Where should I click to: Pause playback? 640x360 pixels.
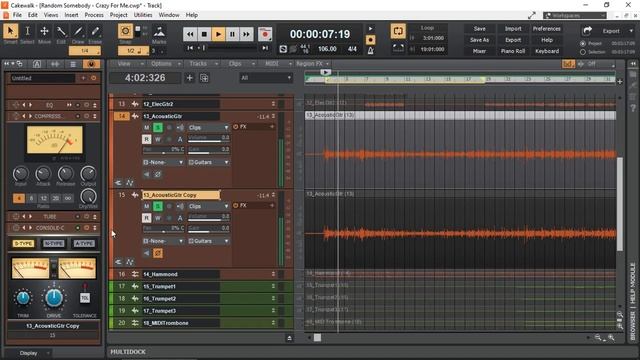click(232, 34)
